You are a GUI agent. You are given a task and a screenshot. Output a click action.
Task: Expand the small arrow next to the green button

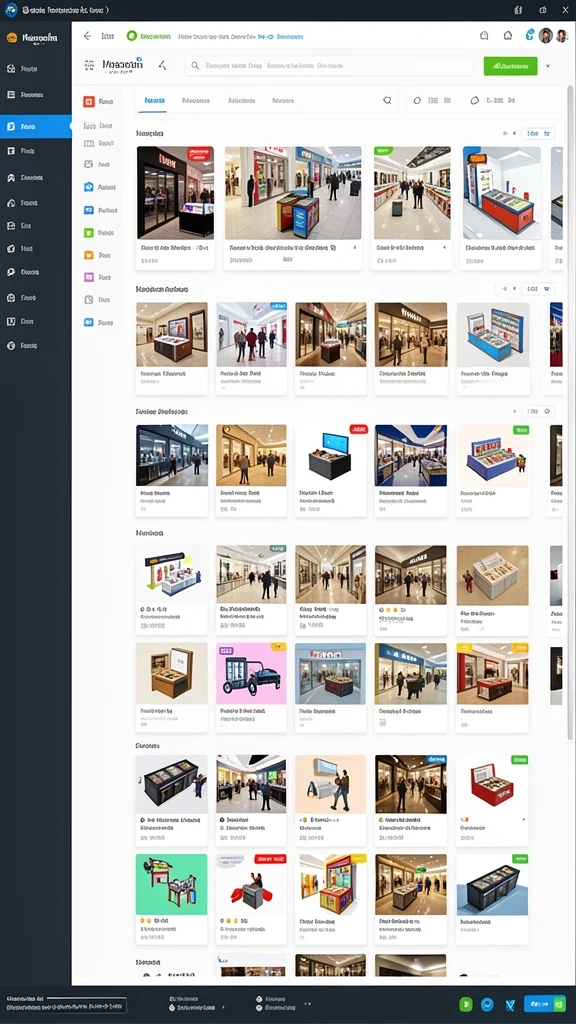tap(548, 66)
